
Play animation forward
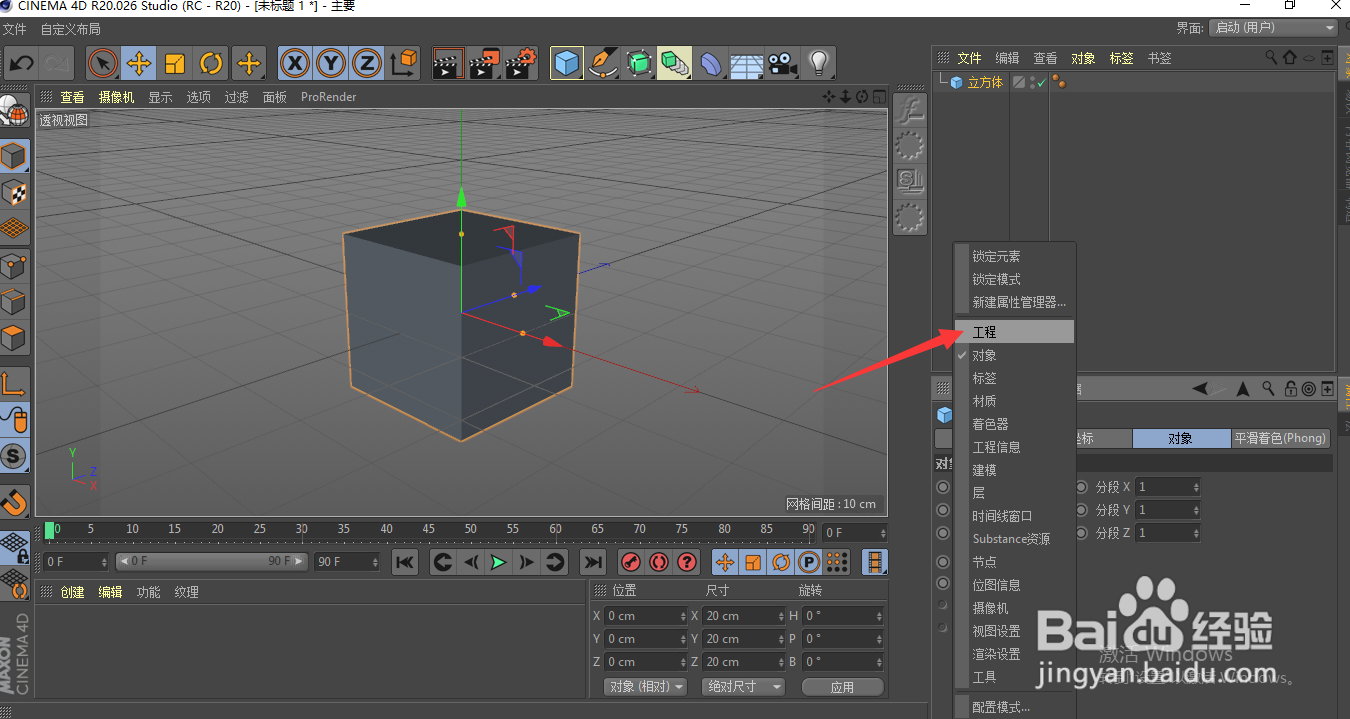click(498, 562)
